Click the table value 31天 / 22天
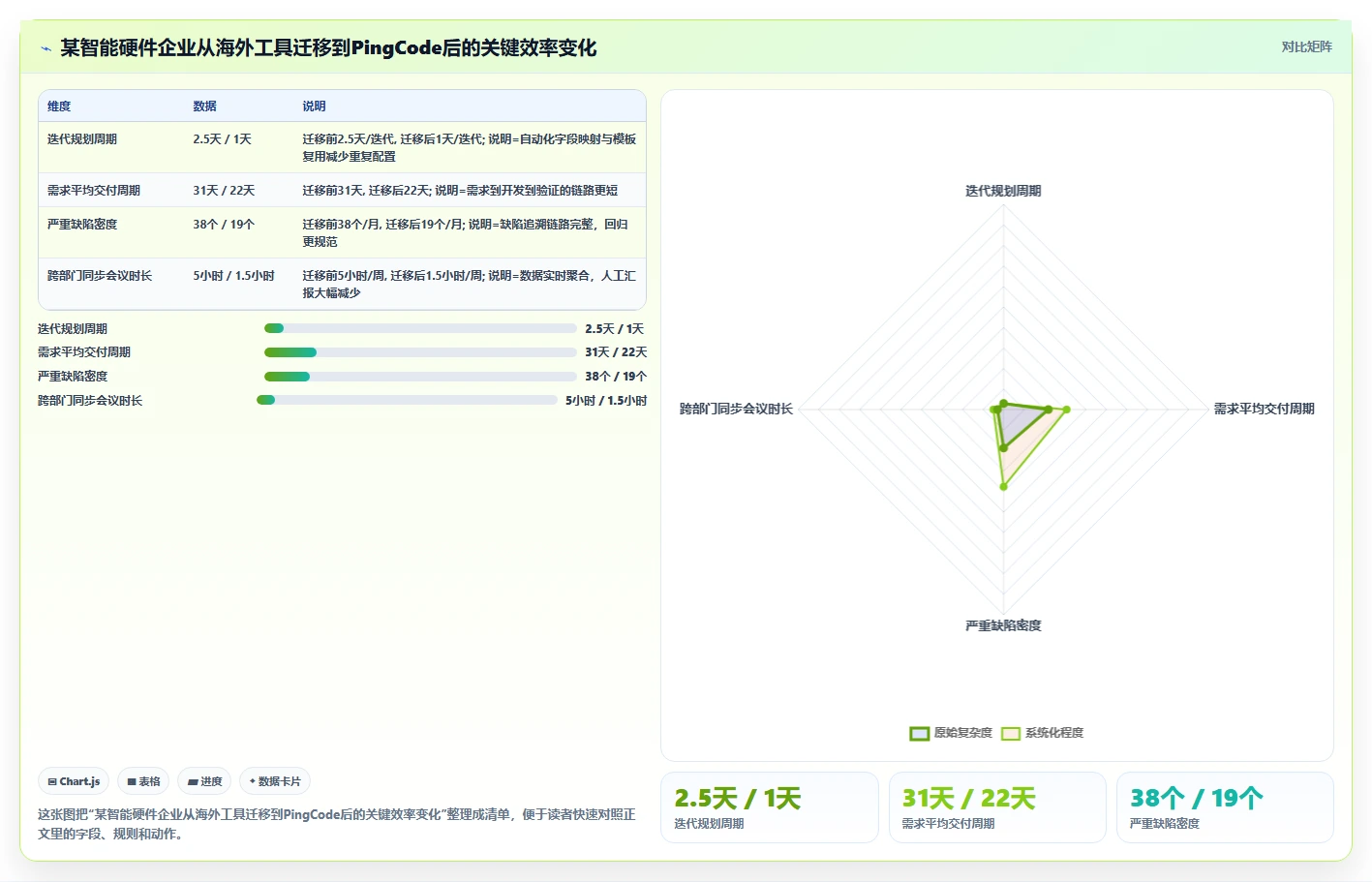The width and height of the screenshot is (1372, 882). click(224, 191)
